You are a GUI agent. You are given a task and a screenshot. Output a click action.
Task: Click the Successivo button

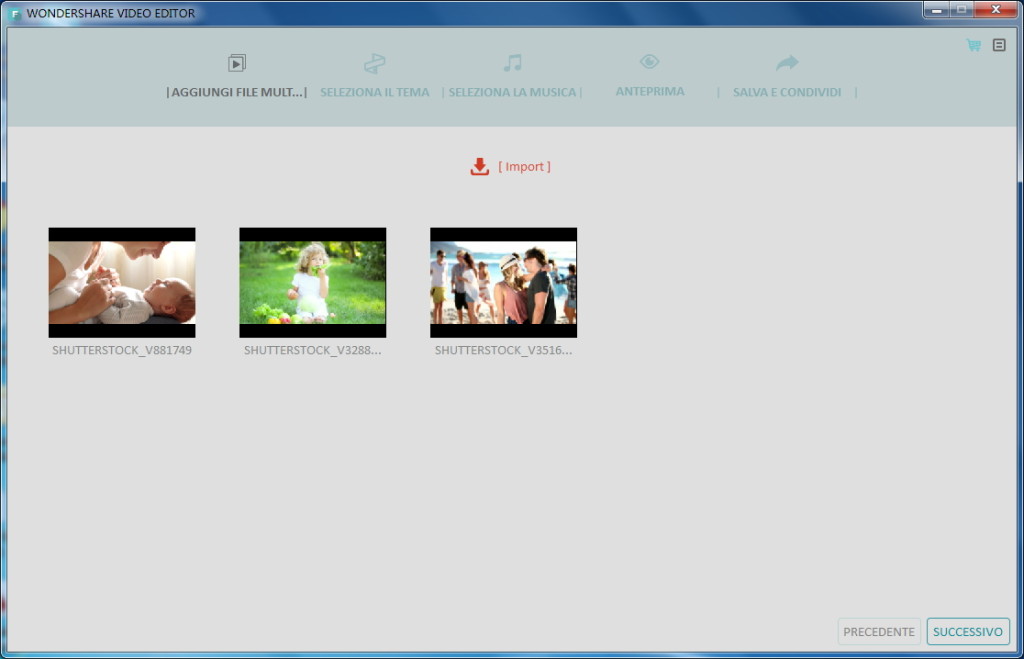(x=968, y=632)
